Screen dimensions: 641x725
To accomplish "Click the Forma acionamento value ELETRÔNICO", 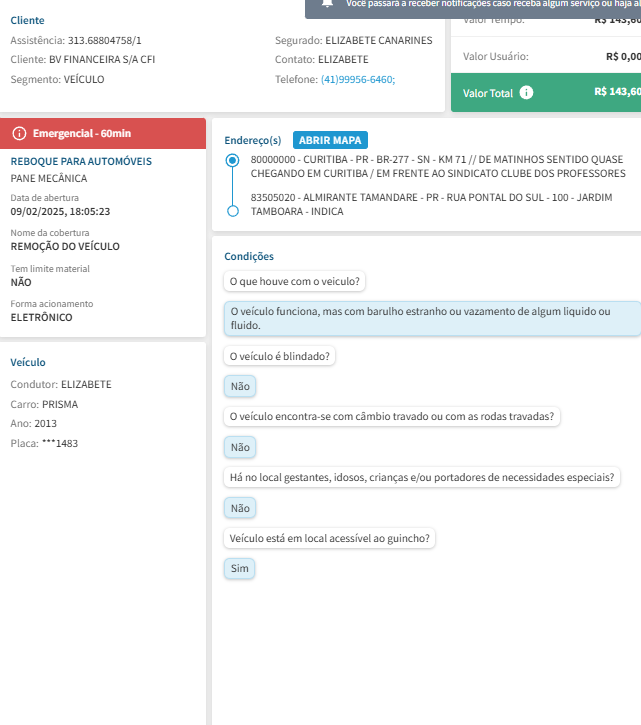I will coord(42,318).
